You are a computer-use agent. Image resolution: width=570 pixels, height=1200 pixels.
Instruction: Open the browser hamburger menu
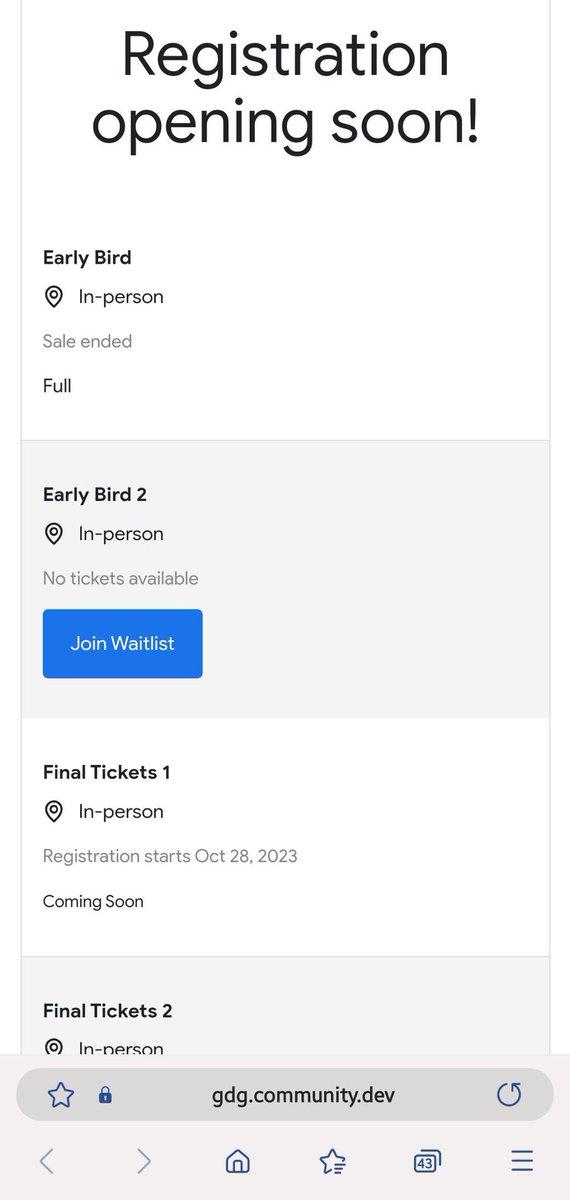[522, 1160]
